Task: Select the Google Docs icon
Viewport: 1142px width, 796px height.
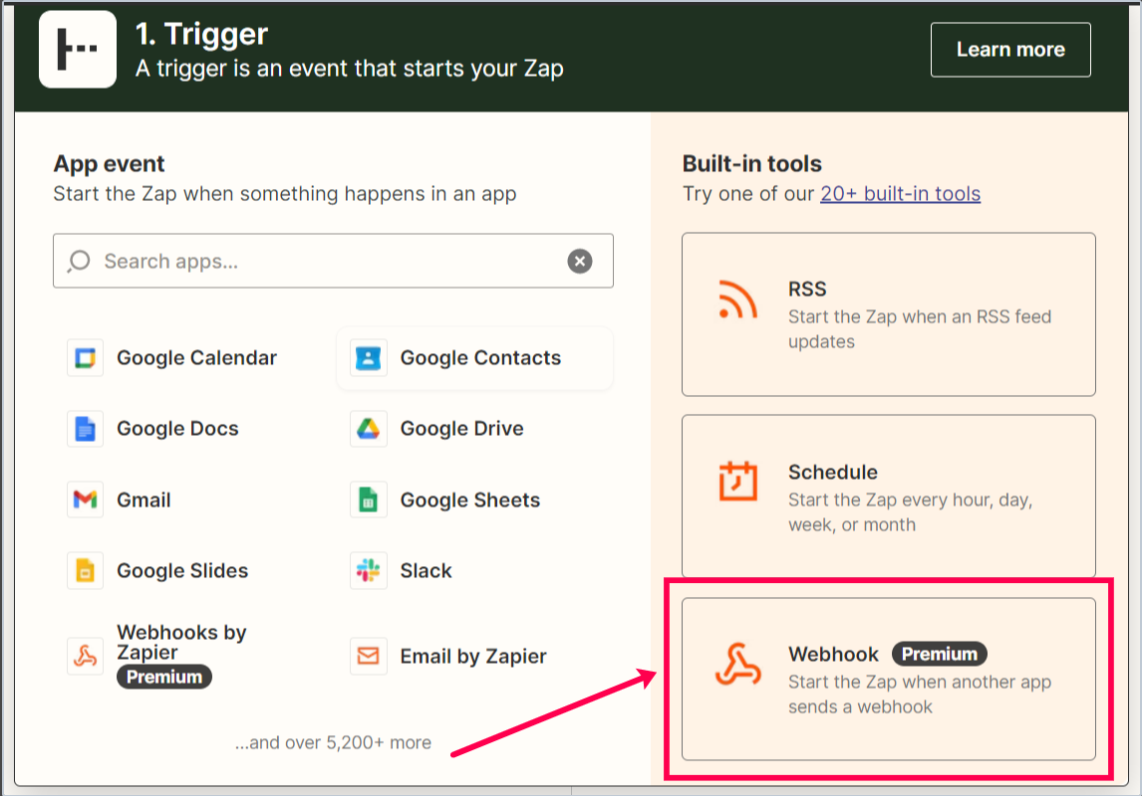Action: pyautogui.click(x=85, y=428)
